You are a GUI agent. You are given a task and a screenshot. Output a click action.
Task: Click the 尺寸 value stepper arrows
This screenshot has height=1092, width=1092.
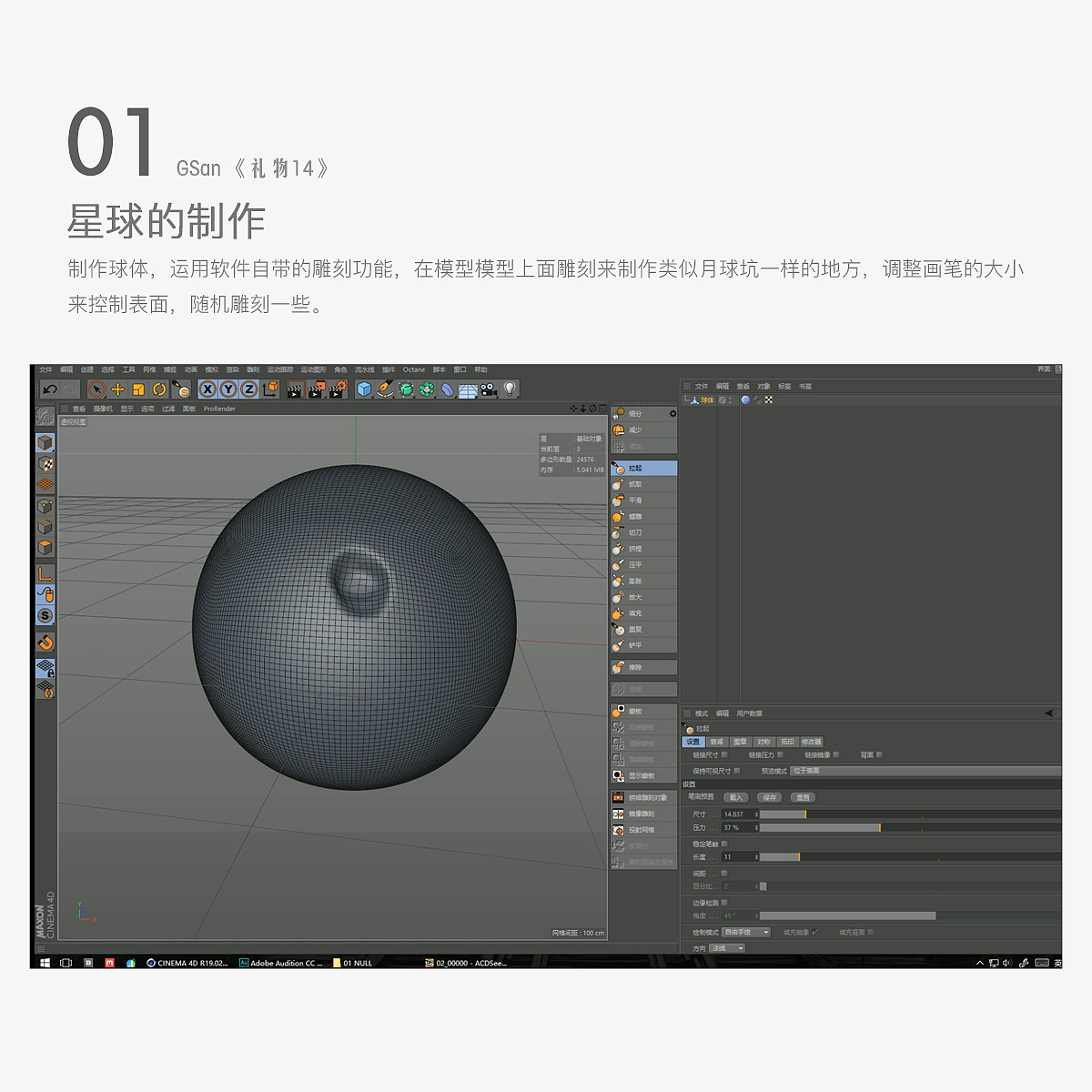[x=756, y=814]
